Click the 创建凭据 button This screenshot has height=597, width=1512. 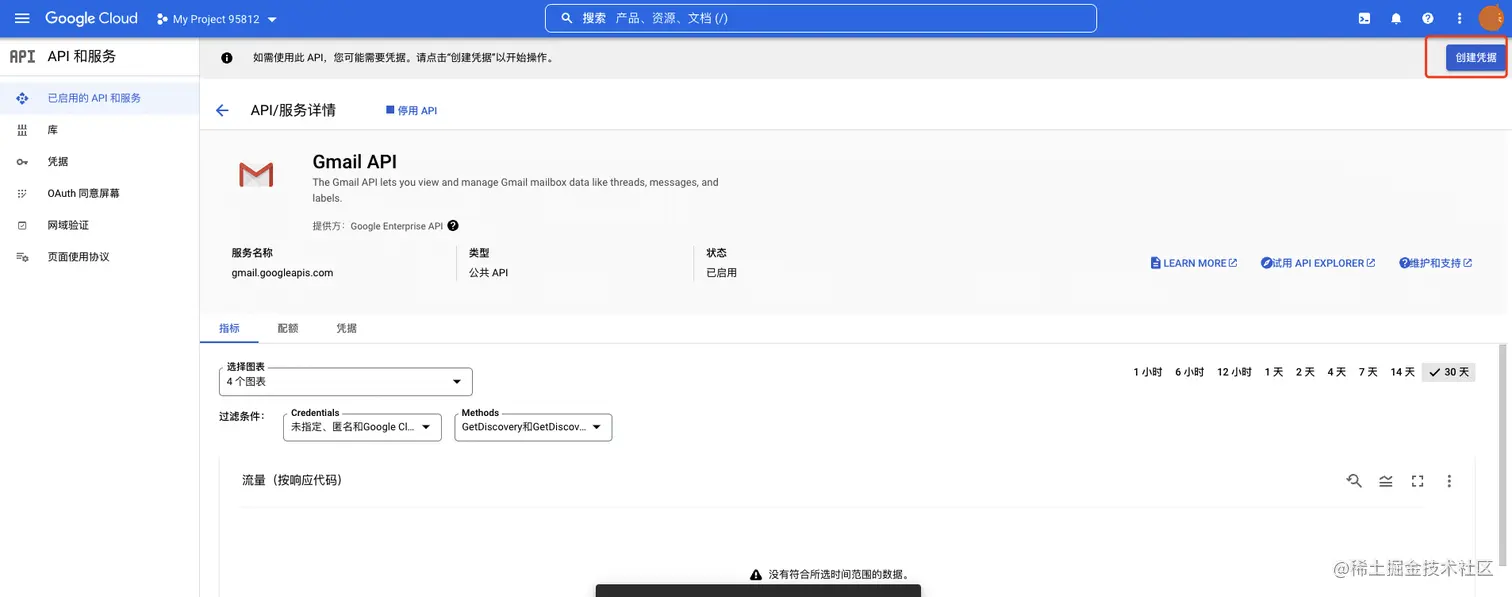point(1475,57)
